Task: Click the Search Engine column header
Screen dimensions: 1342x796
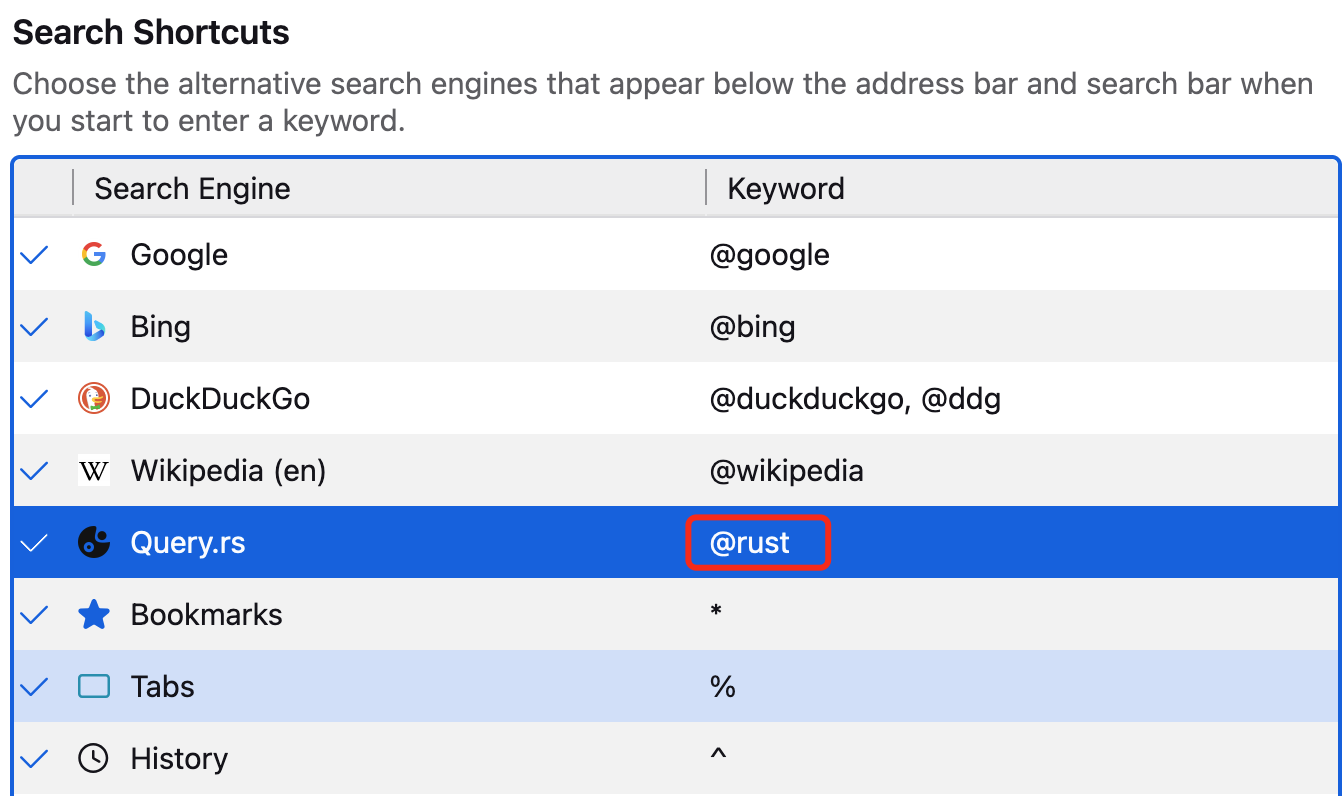Action: (x=190, y=188)
